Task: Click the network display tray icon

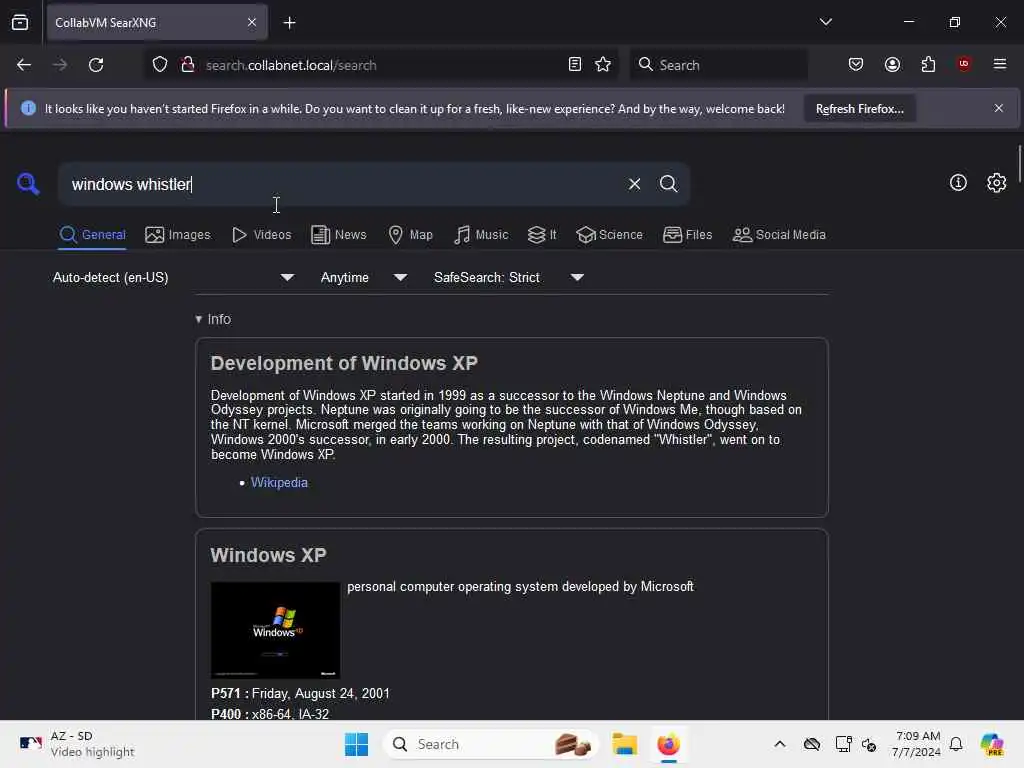Action: tap(843, 744)
